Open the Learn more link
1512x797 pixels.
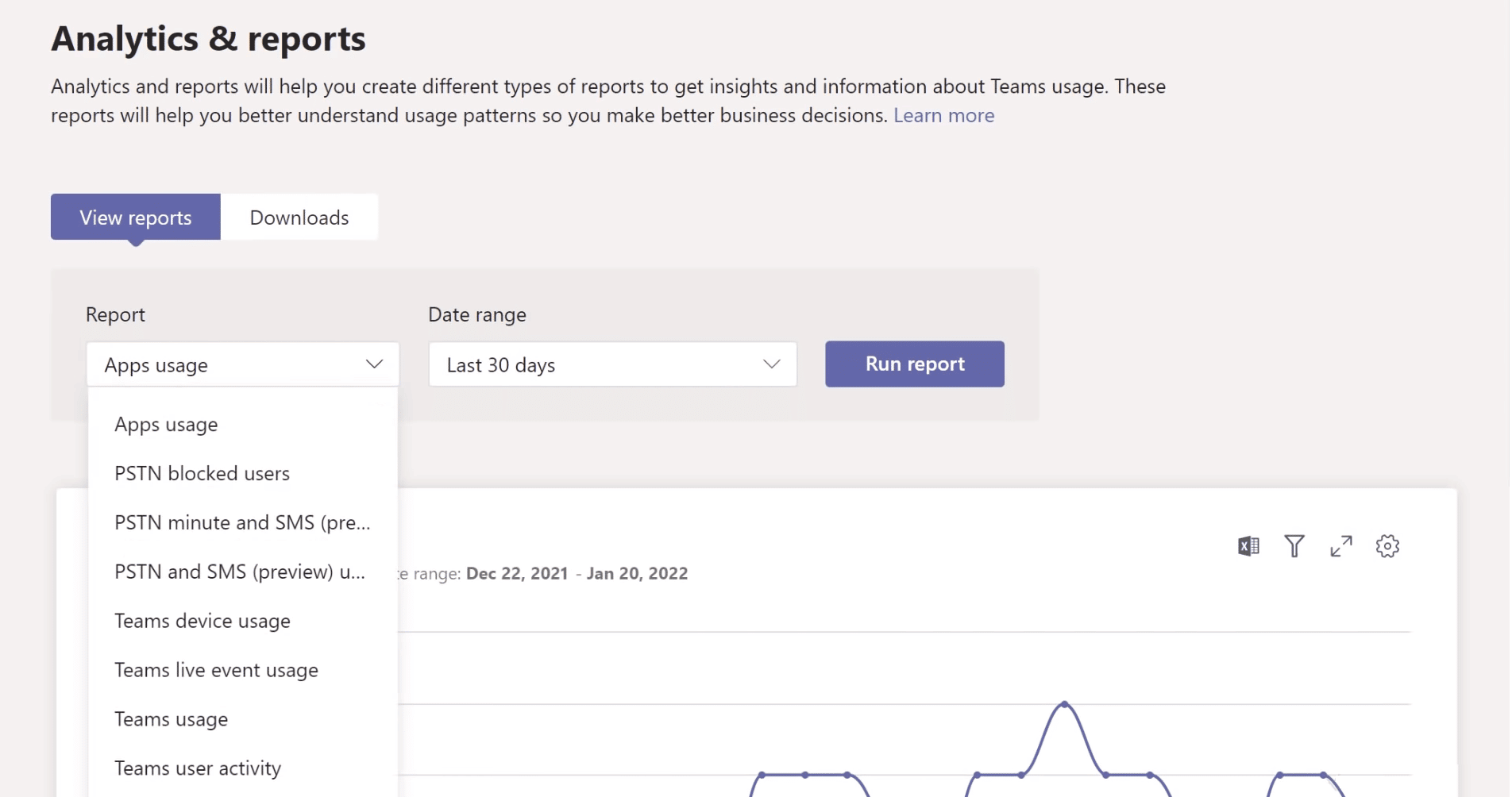[943, 115]
